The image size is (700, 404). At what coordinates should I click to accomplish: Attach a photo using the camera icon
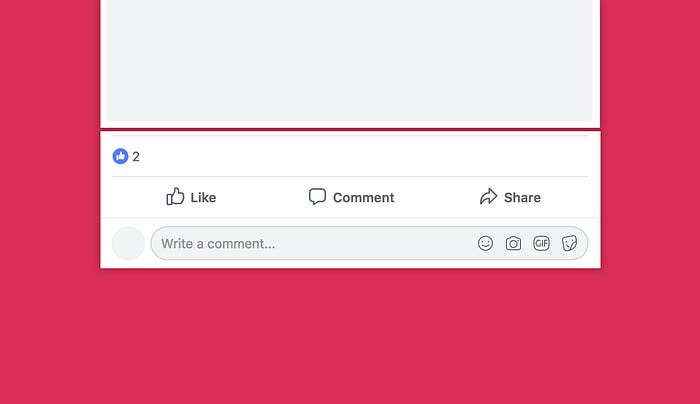point(513,243)
